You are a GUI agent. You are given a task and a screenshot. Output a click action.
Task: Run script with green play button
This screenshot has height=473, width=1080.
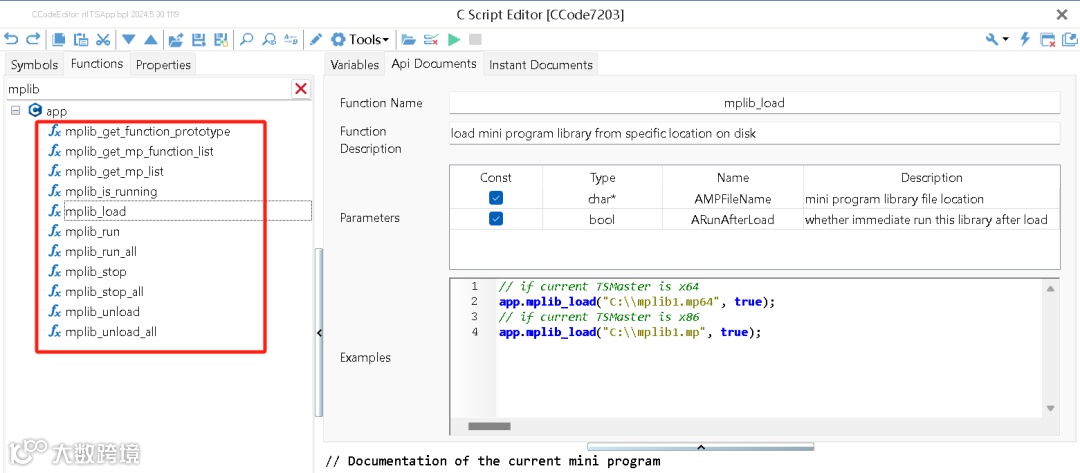[453, 39]
